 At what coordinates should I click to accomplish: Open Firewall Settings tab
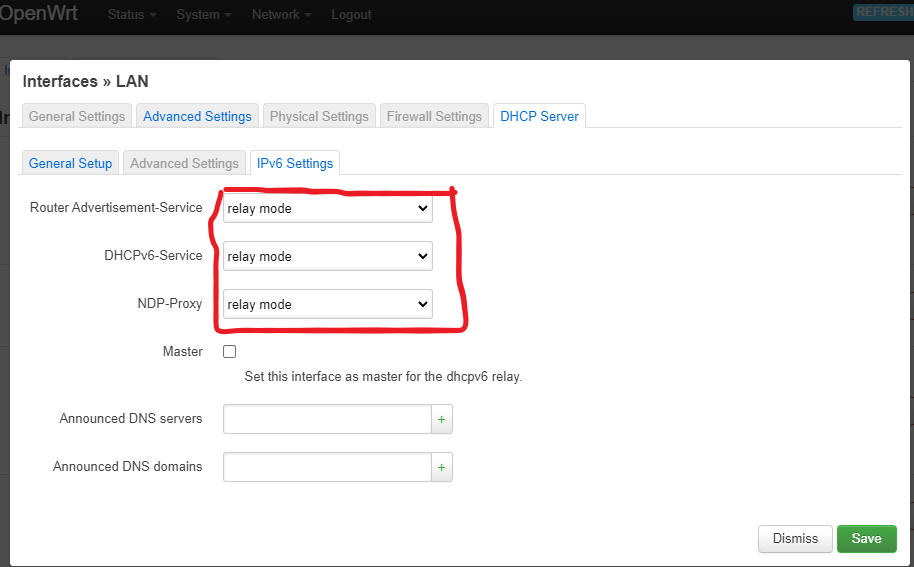(434, 116)
